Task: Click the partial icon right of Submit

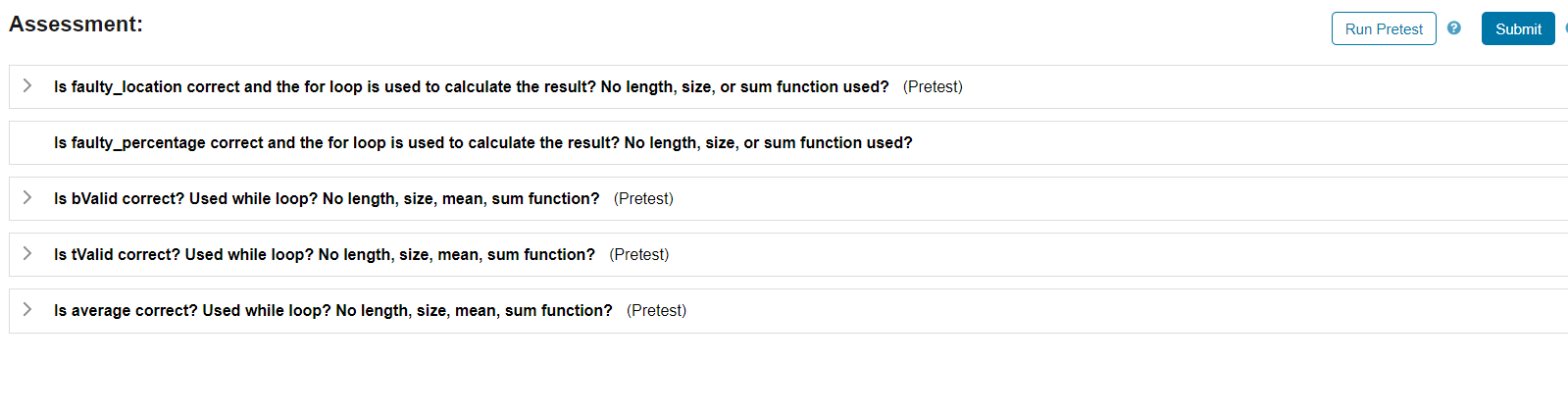Action: (x=1565, y=28)
